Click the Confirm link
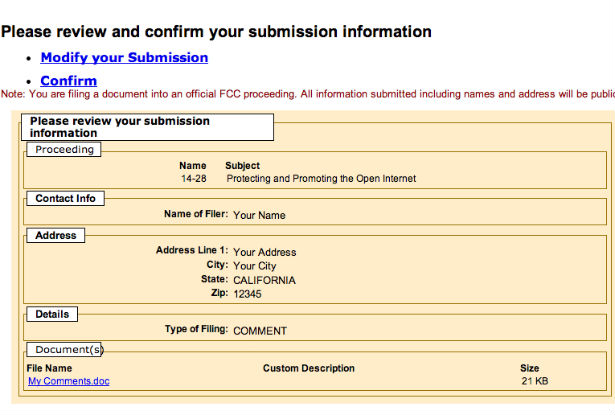615x415 pixels. (68, 81)
